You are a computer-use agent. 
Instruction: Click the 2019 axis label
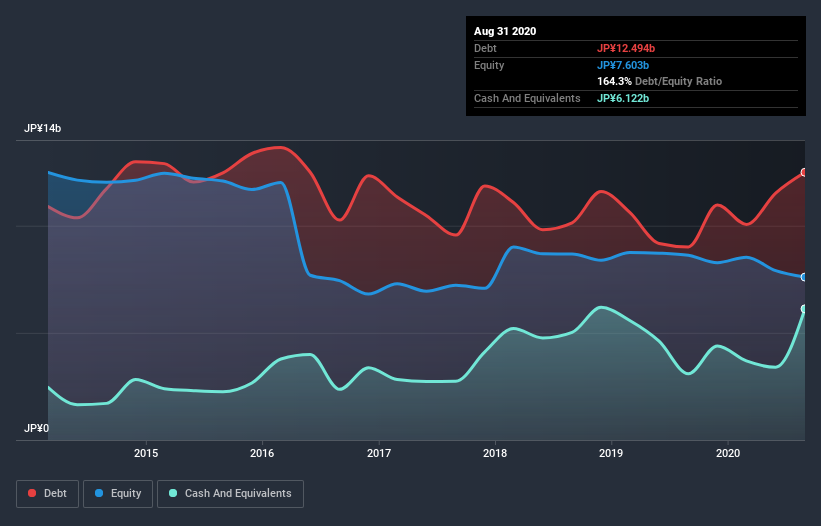tap(611, 453)
